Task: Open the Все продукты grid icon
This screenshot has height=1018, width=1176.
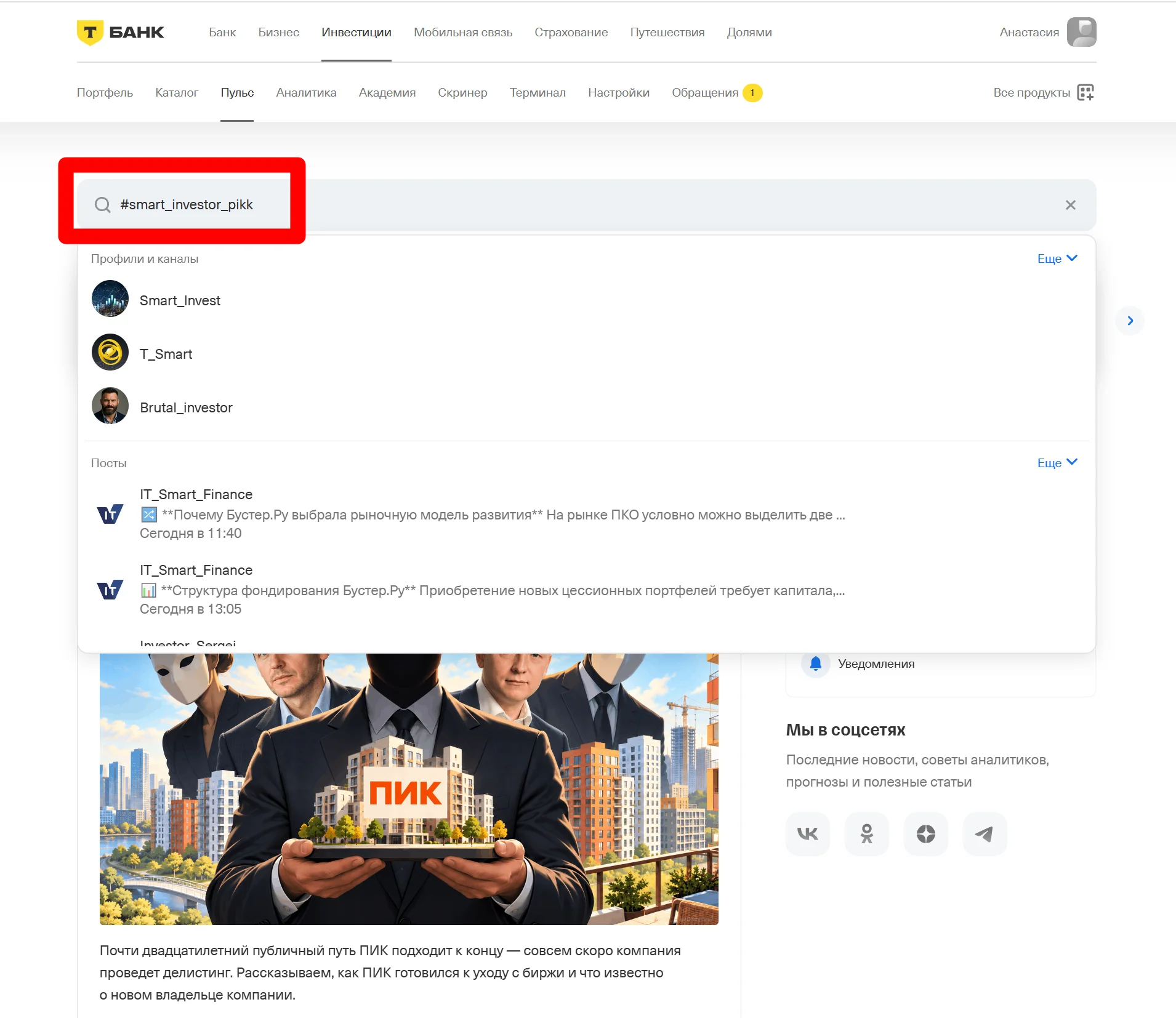Action: point(1085,92)
